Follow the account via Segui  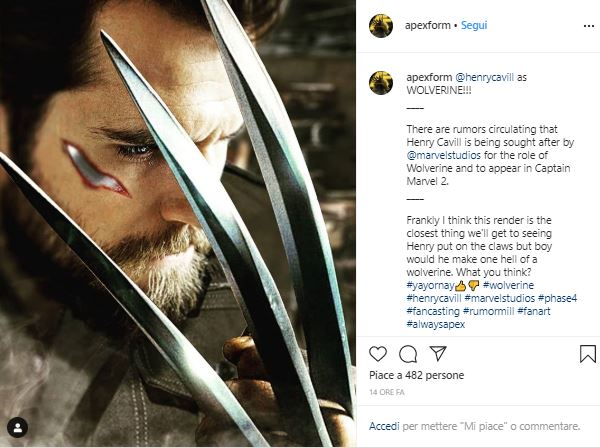point(474,25)
